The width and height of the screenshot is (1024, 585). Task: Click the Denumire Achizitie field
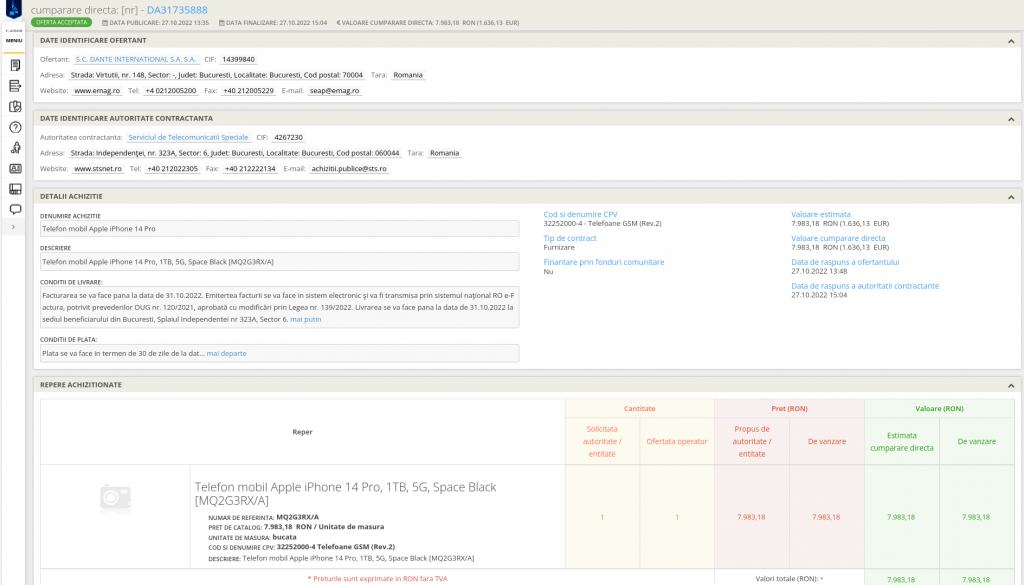pos(280,229)
